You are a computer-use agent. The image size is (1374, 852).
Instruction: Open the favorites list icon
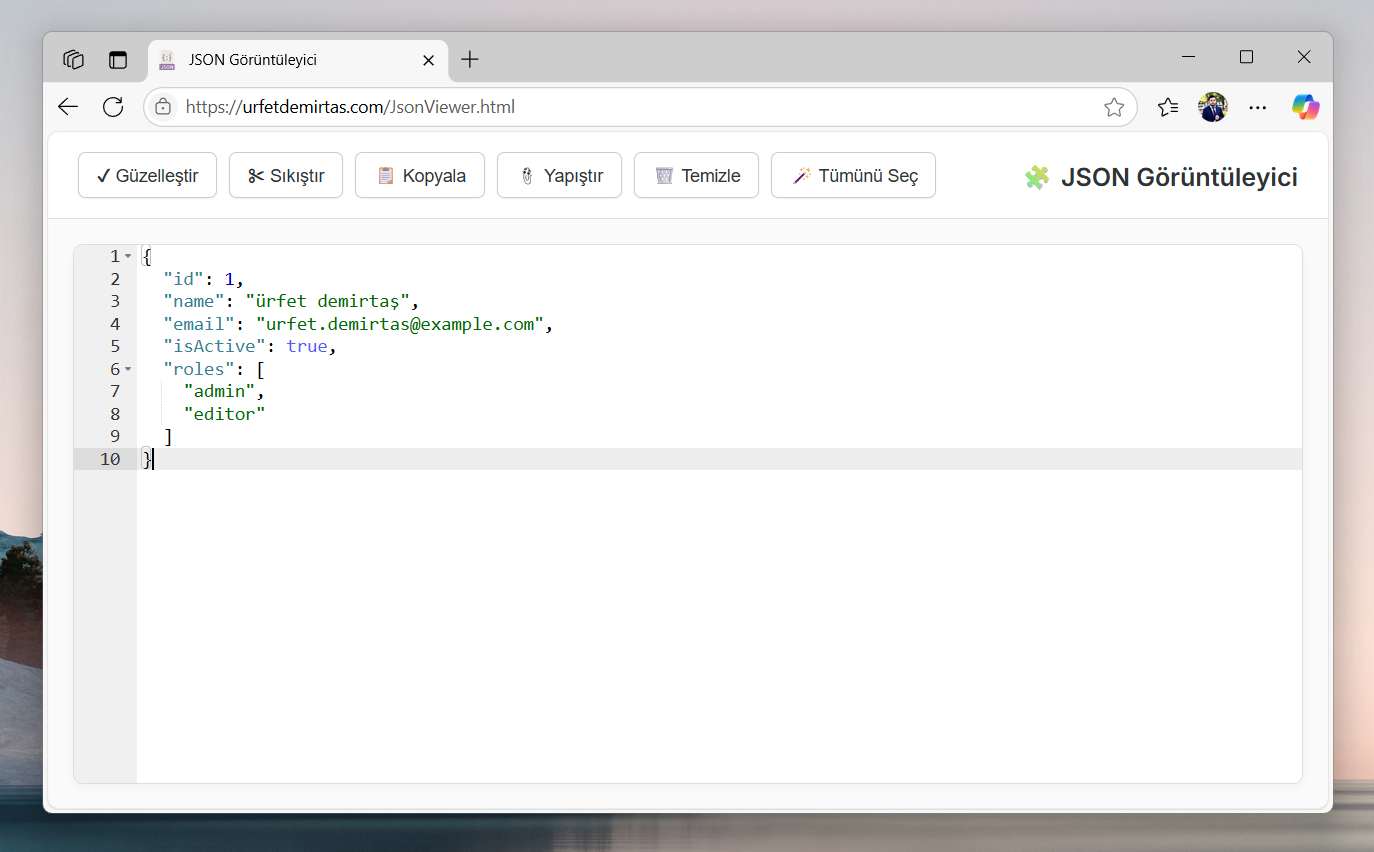(x=1167, y=107)
